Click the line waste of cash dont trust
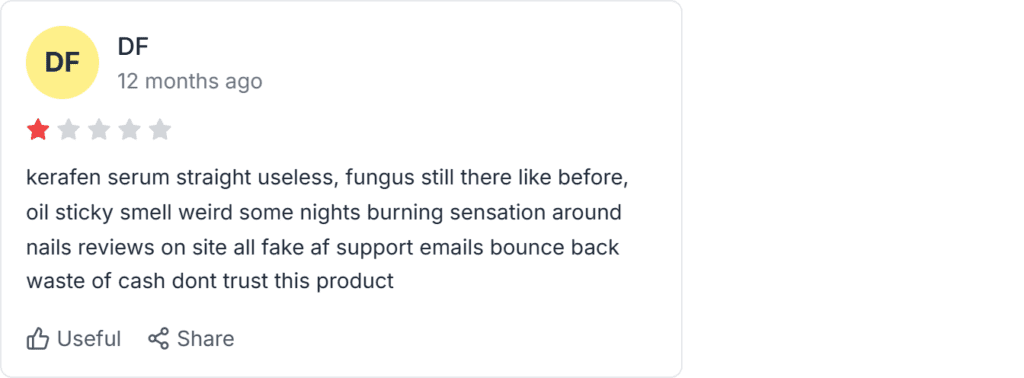The height and width of the screenshot is (378, 1024). [210, 281]
